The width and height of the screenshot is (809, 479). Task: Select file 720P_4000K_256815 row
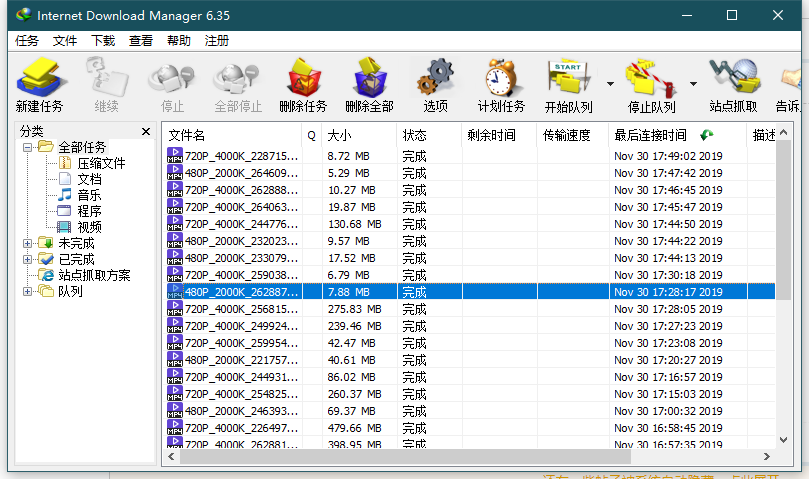(x=469, y=309)
